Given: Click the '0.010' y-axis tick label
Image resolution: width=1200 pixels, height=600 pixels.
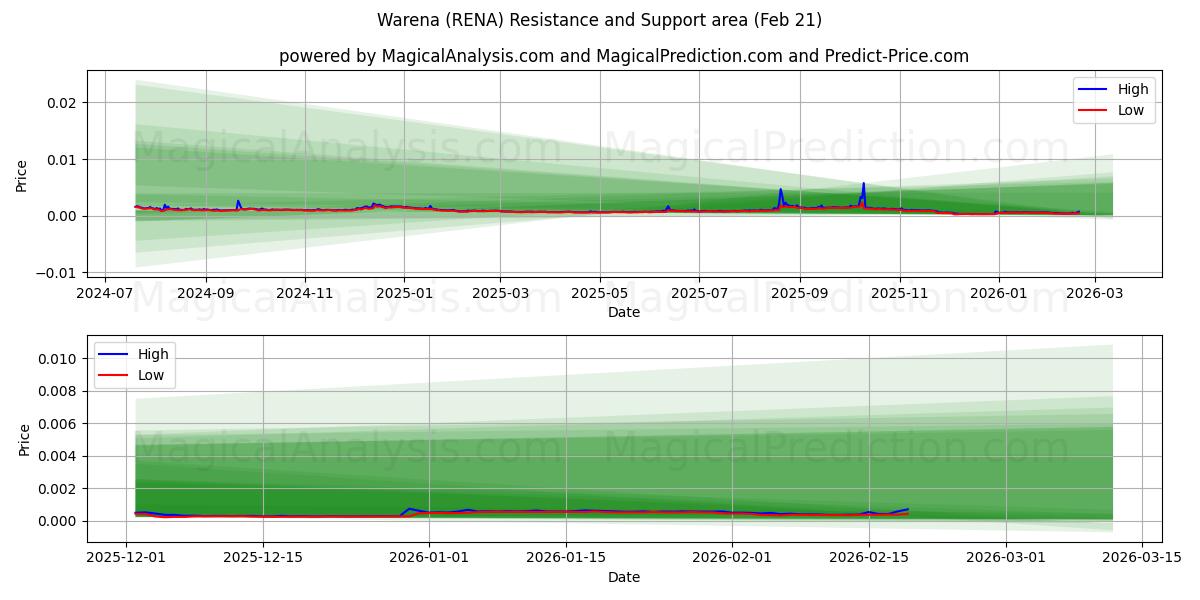Looking at the screenshot, I should pos(60,359).
